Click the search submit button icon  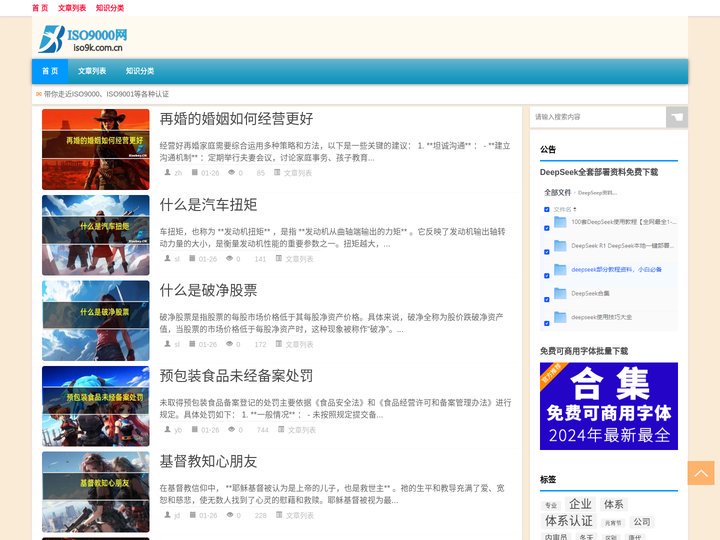[677, 117]
